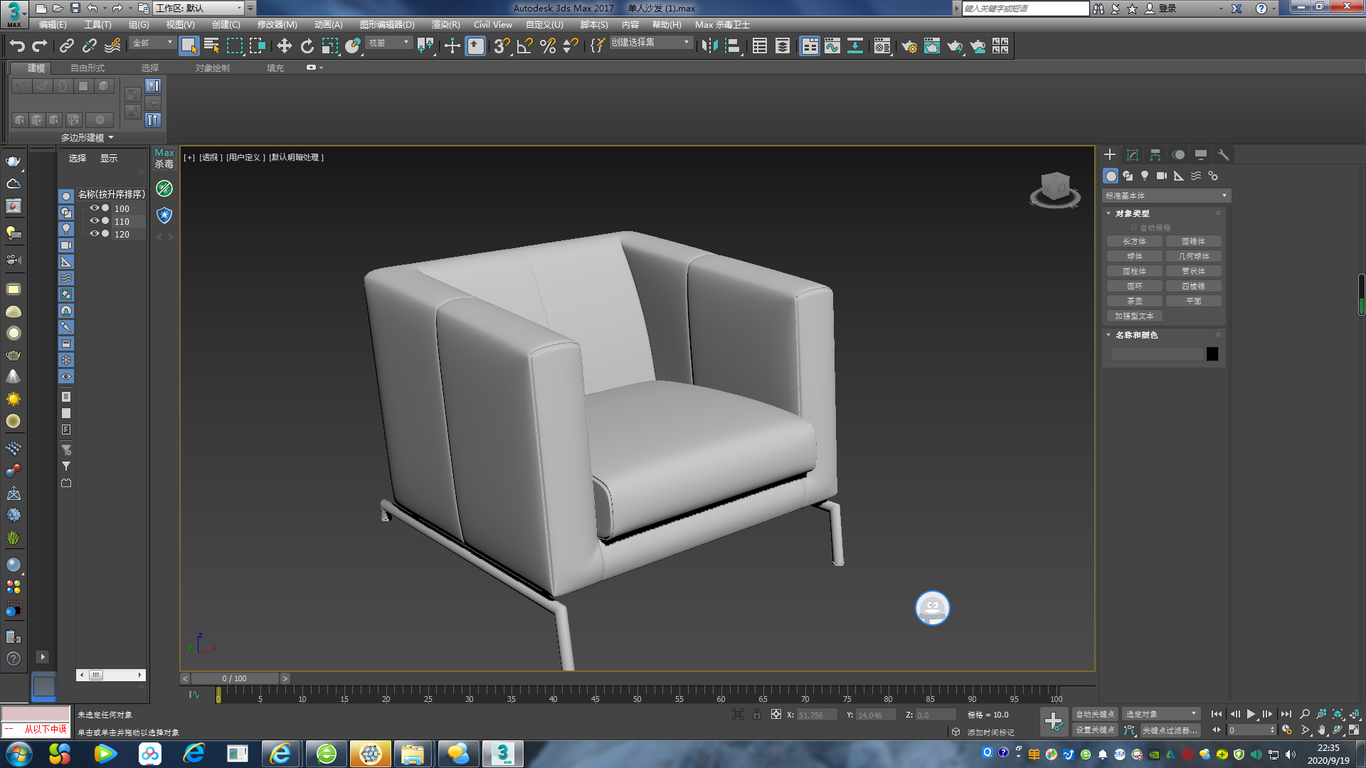Viewport: 1366px width, 768px height.
Task: Select the Shapes category icon
Action: (1128, 176)
